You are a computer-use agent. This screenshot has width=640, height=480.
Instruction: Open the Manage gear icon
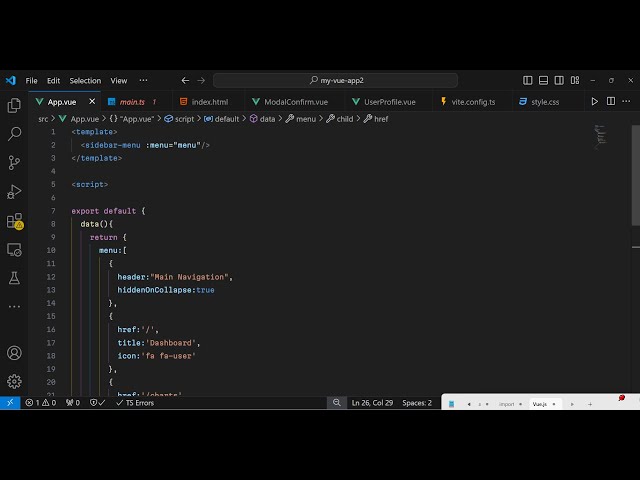[x=14, y=381]
